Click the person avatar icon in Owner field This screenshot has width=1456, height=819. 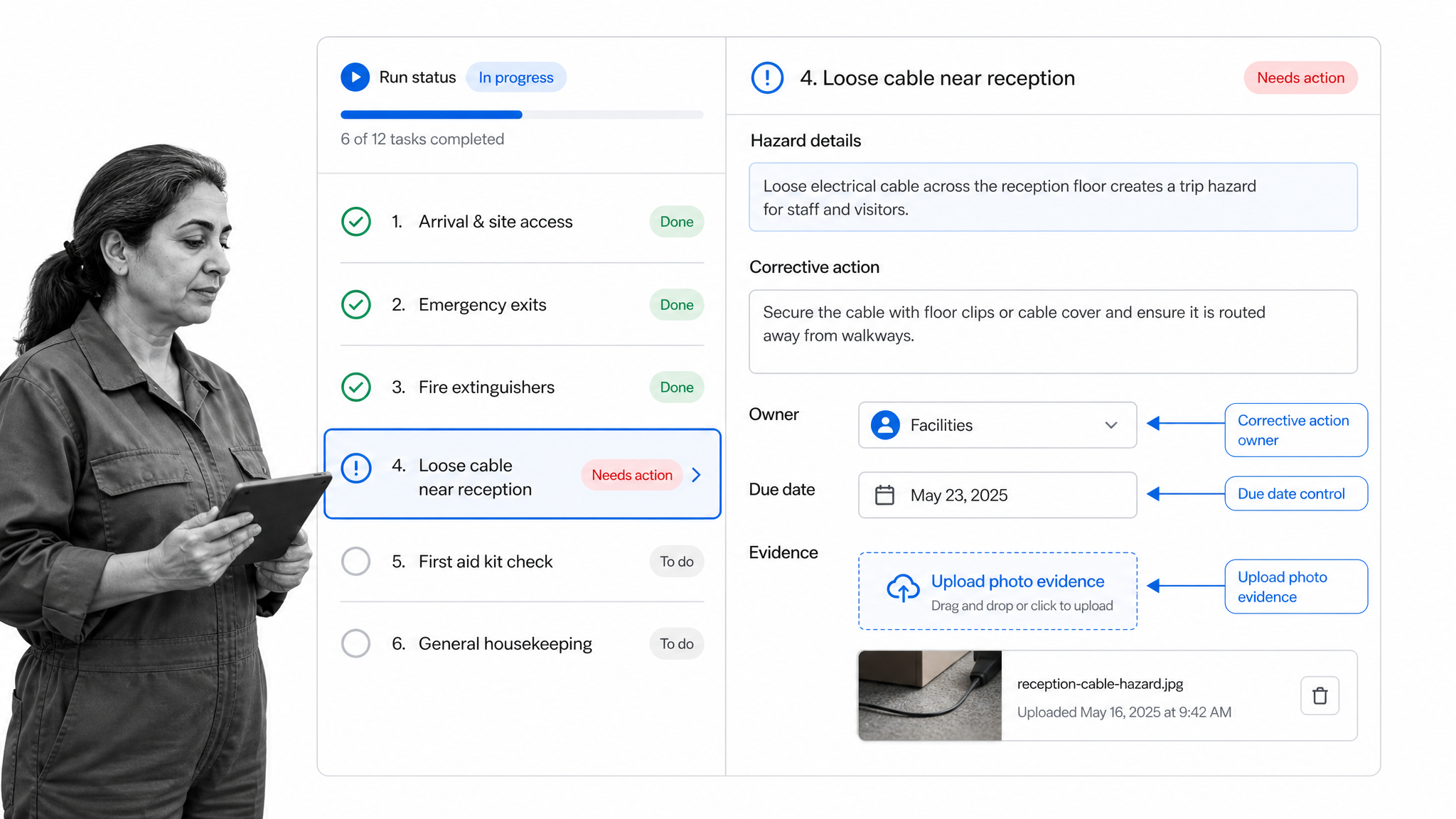pos(885,425)
